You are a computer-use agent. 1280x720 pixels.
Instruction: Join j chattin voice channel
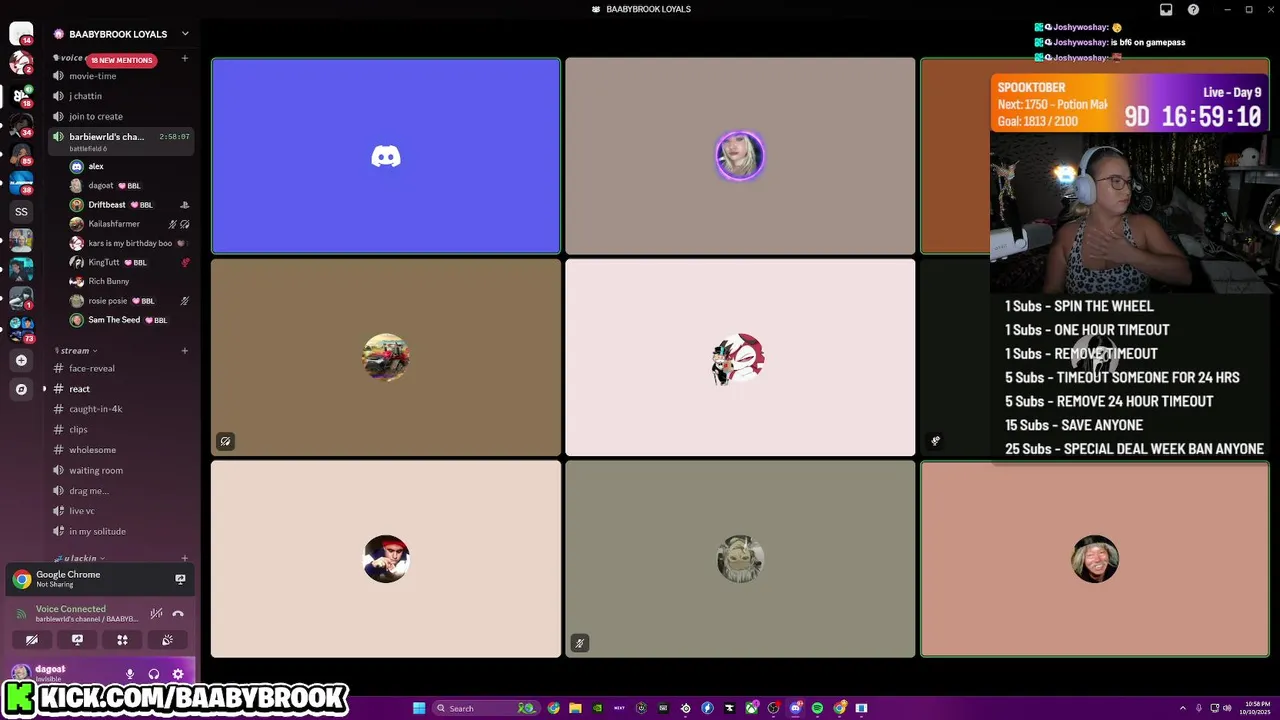(x=121, y=96)
